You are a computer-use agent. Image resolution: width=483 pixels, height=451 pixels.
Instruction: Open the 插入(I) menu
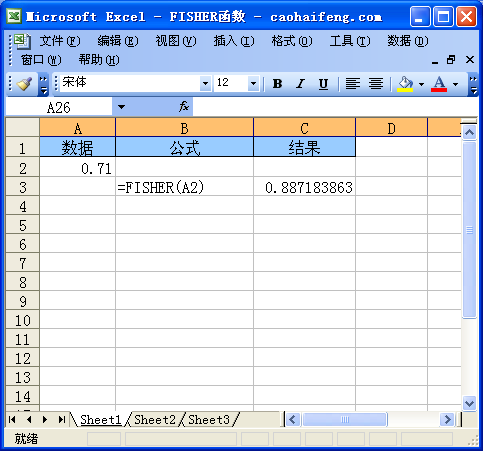click(234, 41)
